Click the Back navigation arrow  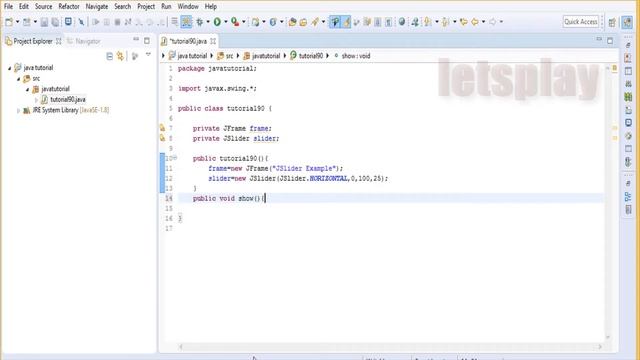(475, 22)
